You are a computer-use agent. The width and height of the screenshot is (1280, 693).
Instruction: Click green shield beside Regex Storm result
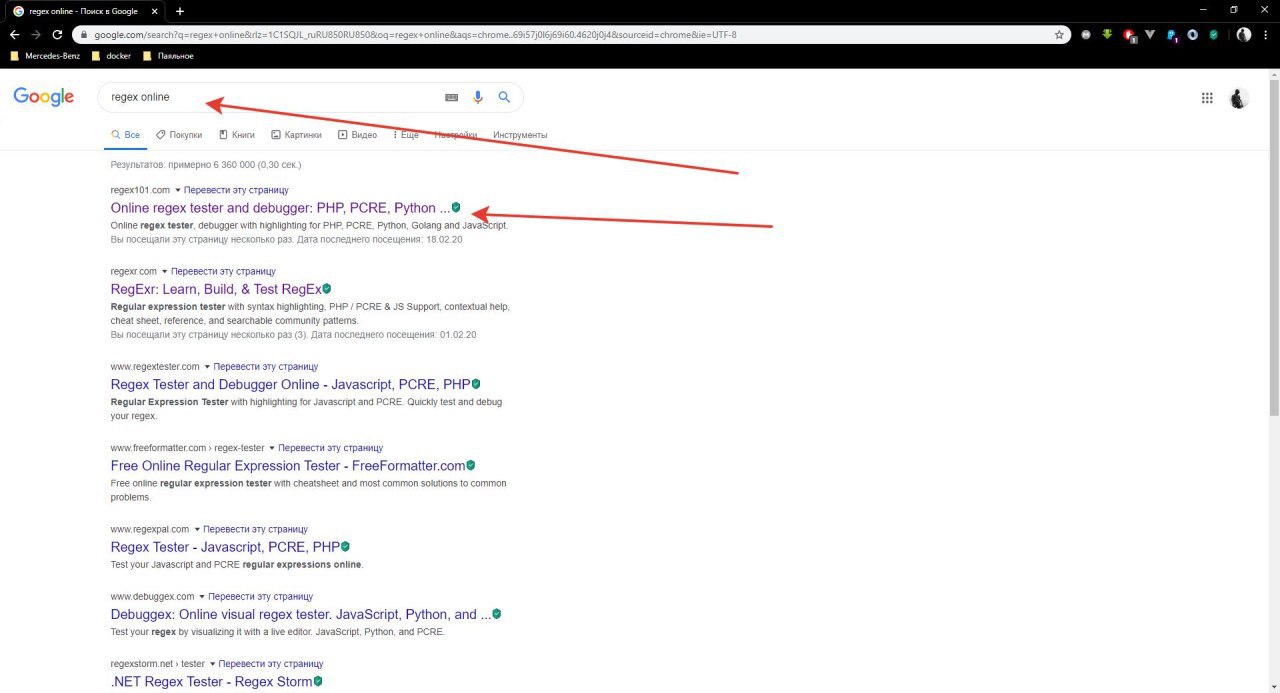tap(318, 681)
